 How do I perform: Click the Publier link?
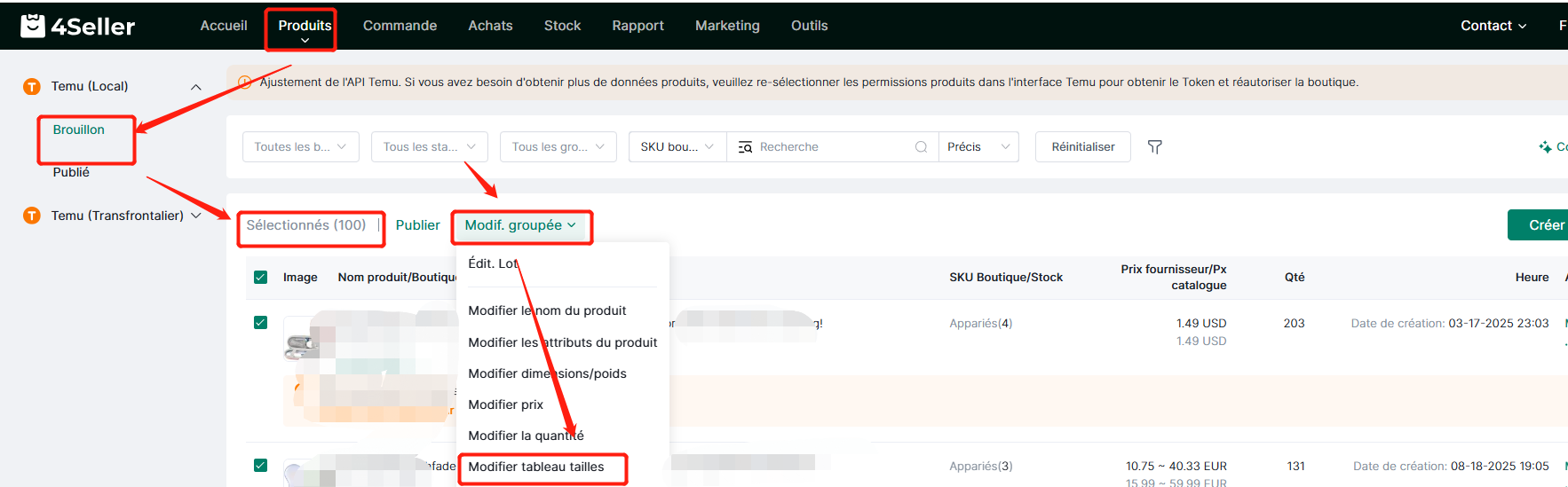click(x=417, y=225)
